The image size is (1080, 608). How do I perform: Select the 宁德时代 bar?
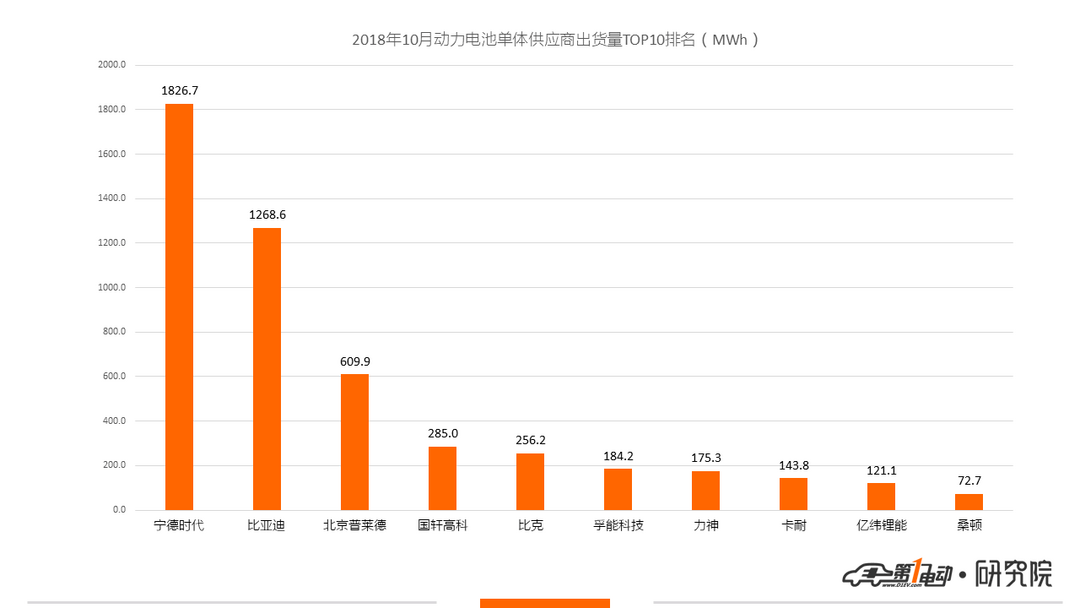[179, 307]
